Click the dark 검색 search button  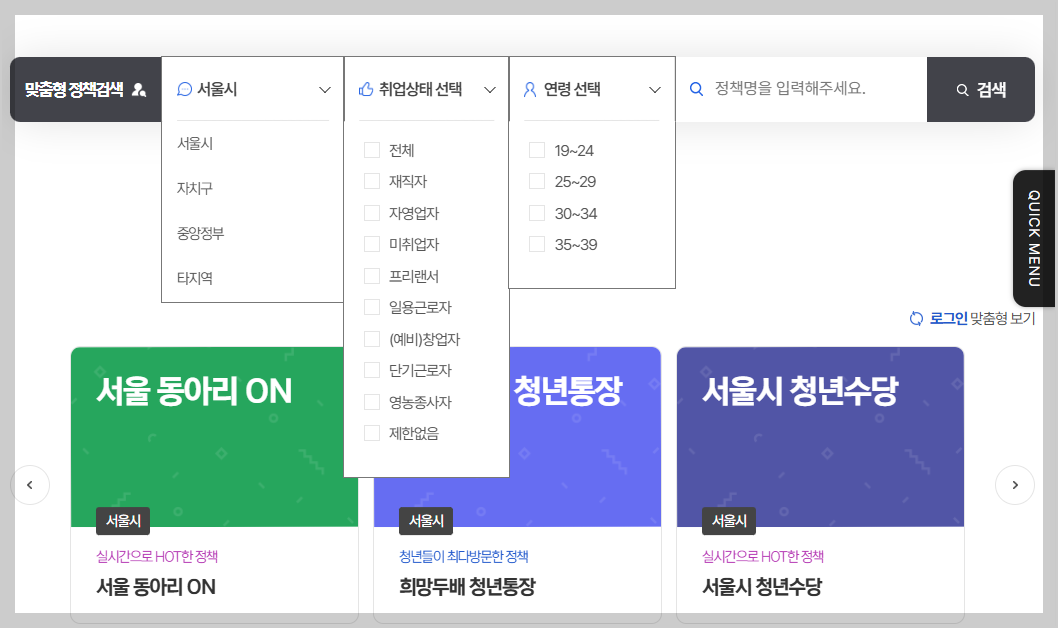pos(980,89)
